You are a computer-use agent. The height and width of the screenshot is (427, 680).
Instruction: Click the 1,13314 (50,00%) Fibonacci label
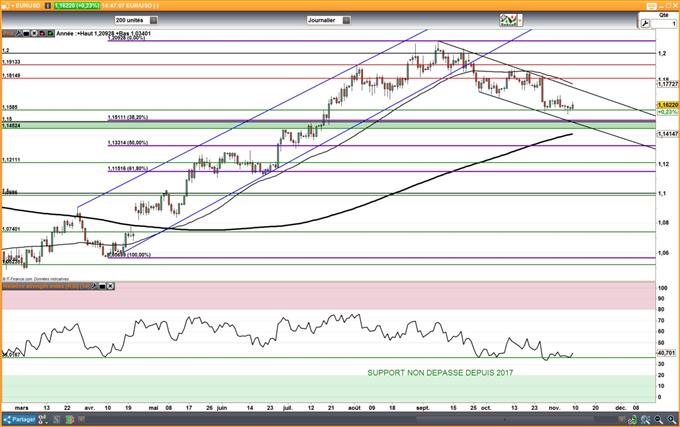click(x=128, y=143)
